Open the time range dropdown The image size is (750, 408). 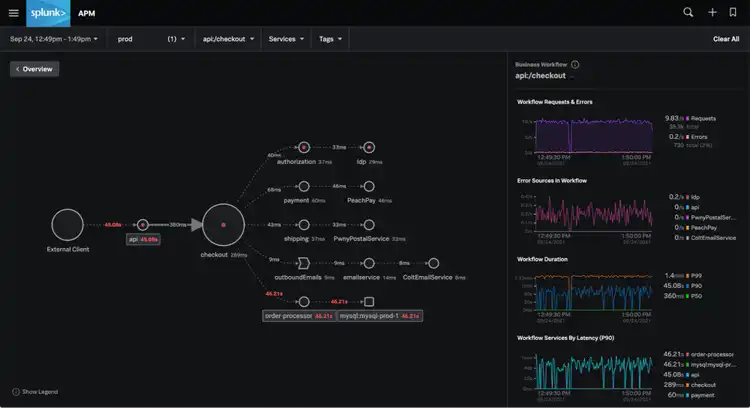(x=54, y=39)
